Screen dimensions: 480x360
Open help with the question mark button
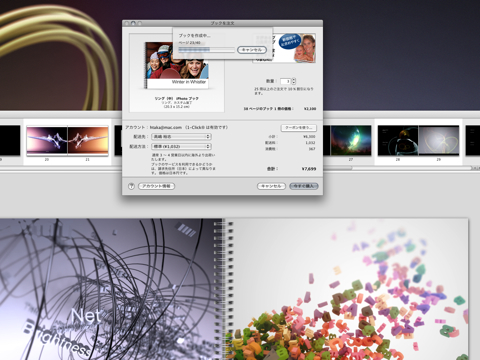(x=131, y=186)
